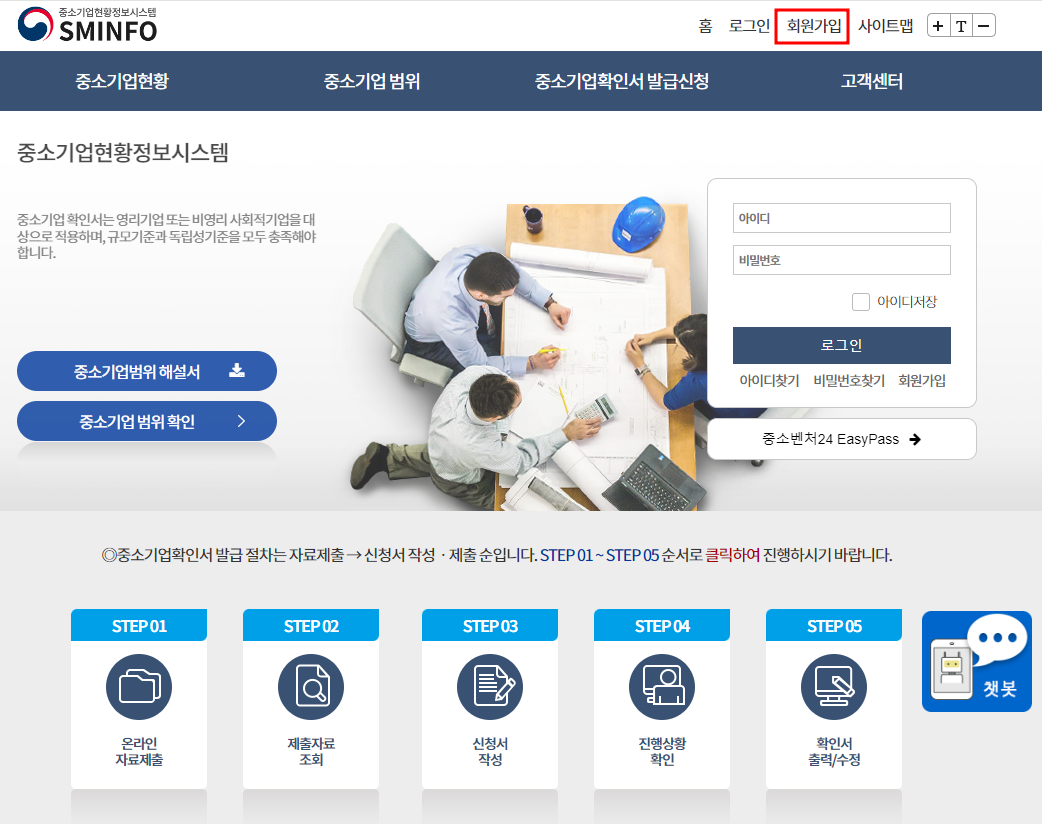Click the 신청서 작성 pencil icon in STEP 03
This screenshot has height=824, width=1042.
click(489, 687)
